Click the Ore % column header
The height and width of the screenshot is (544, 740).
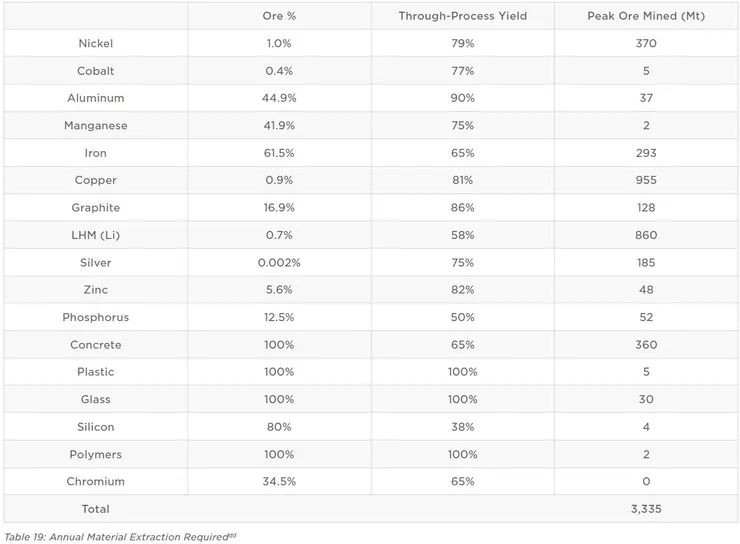(x=279, y=17)
